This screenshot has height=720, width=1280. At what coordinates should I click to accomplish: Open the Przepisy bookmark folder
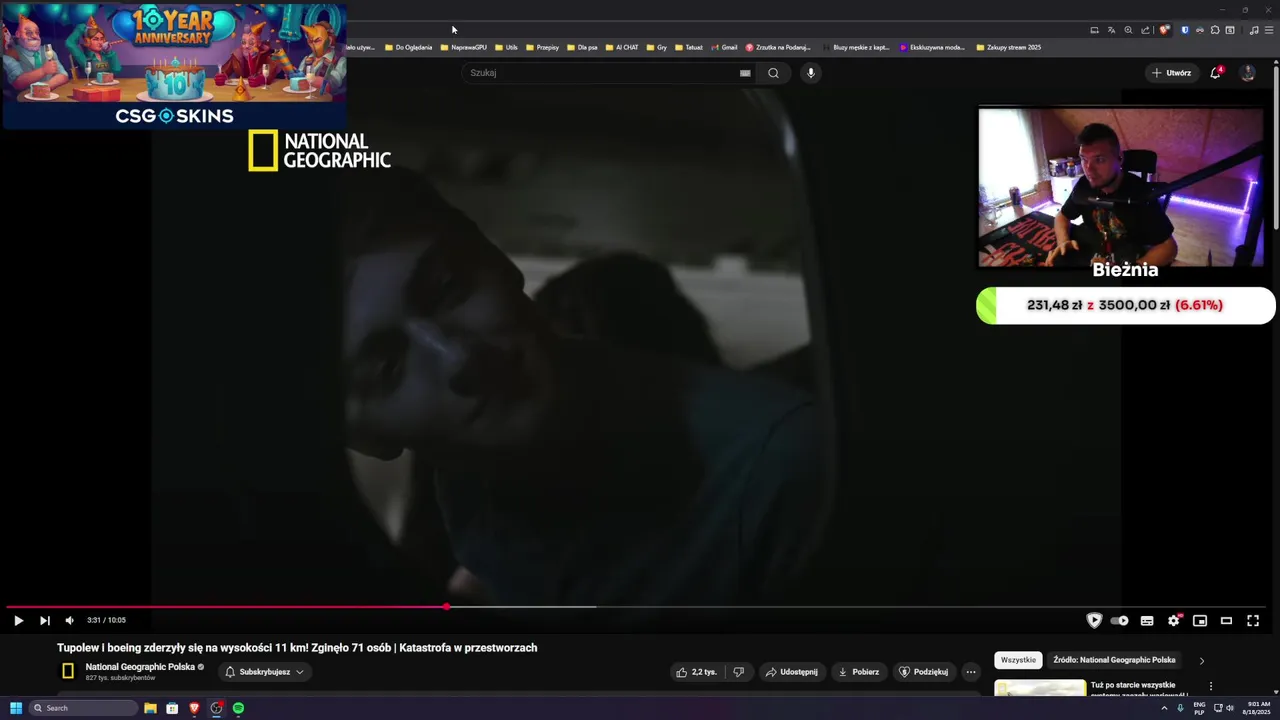click(542, 47)
